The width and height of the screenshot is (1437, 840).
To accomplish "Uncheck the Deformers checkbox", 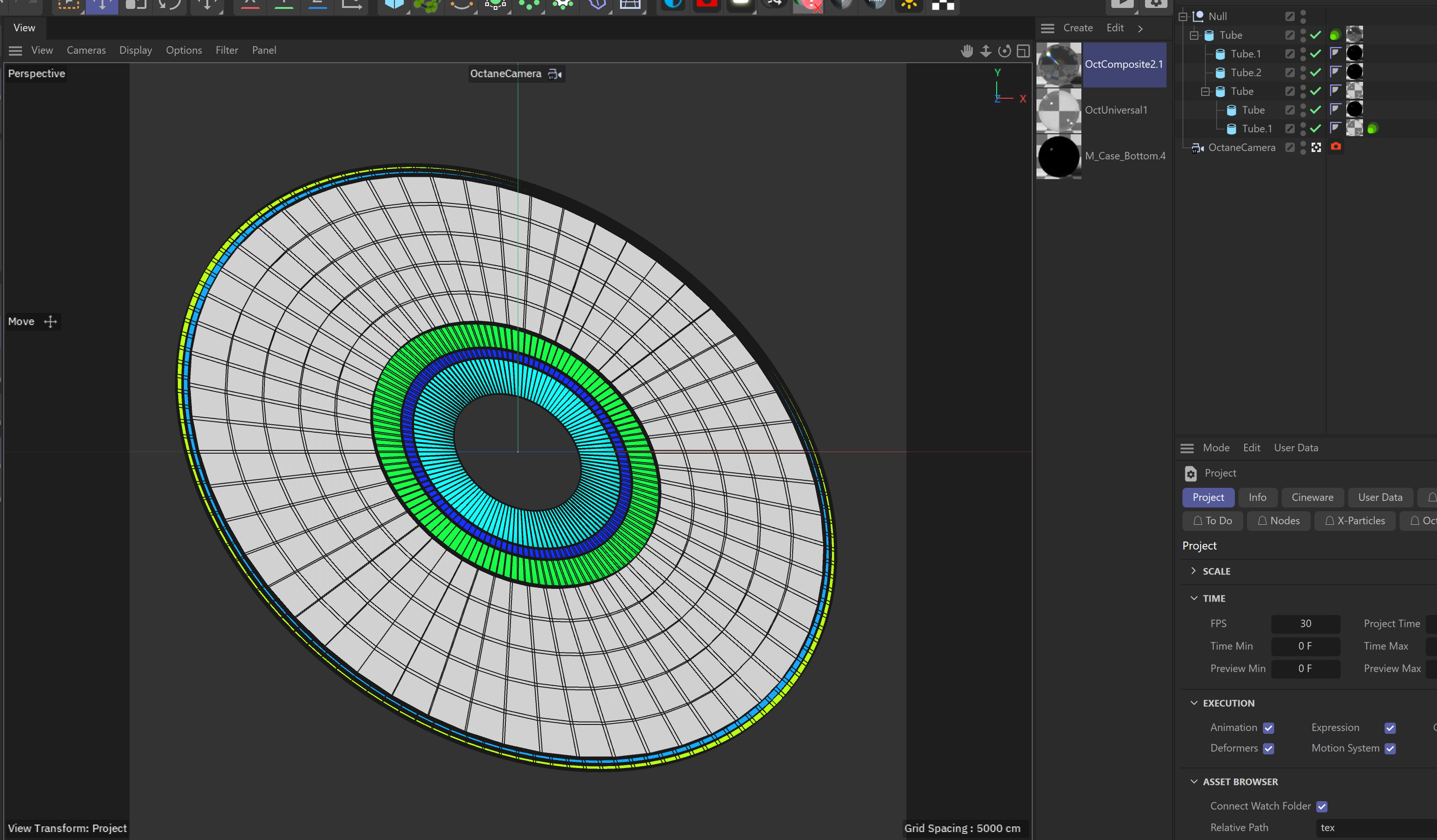I will (1268, 748).
